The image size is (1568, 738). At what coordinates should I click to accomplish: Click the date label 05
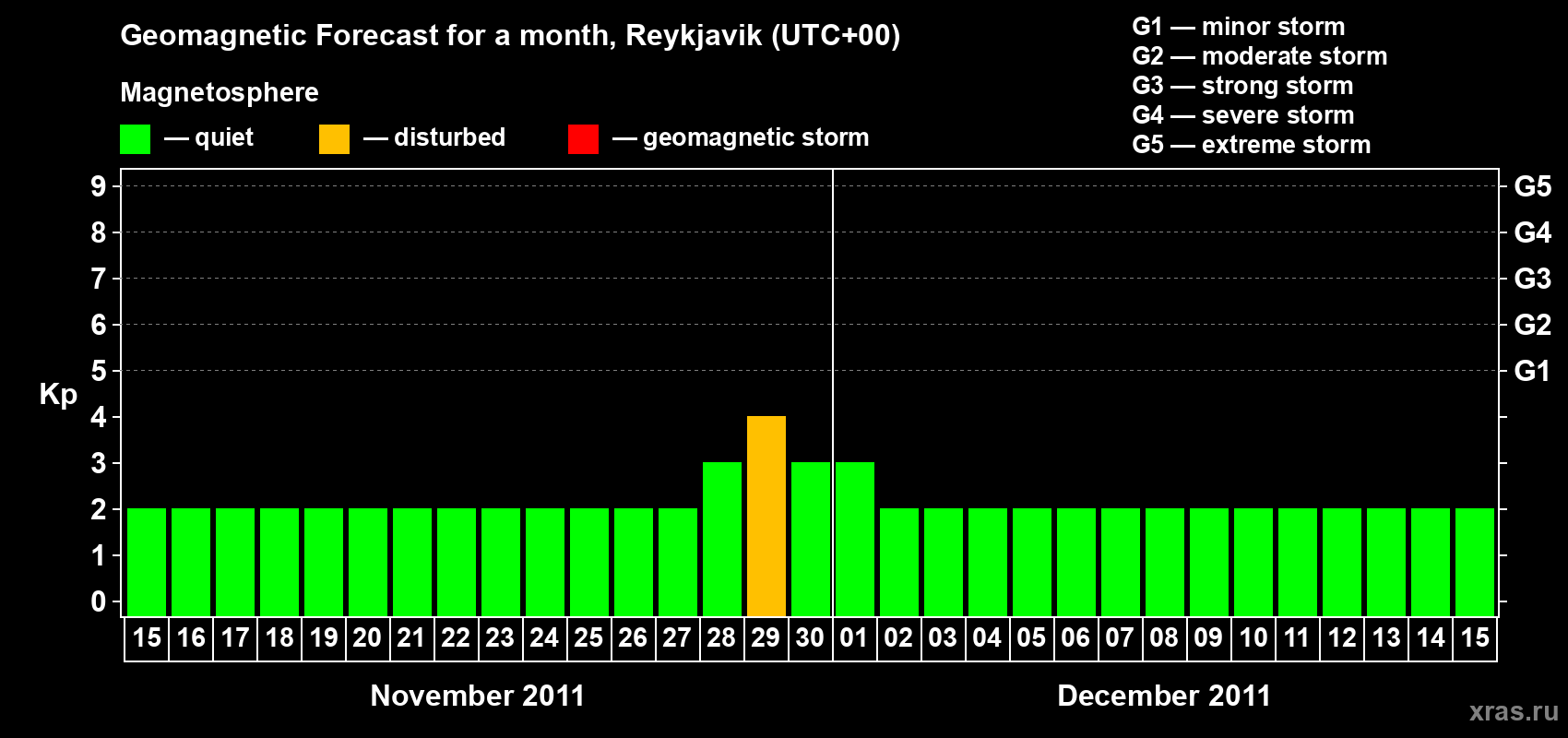coord(1031,637)
